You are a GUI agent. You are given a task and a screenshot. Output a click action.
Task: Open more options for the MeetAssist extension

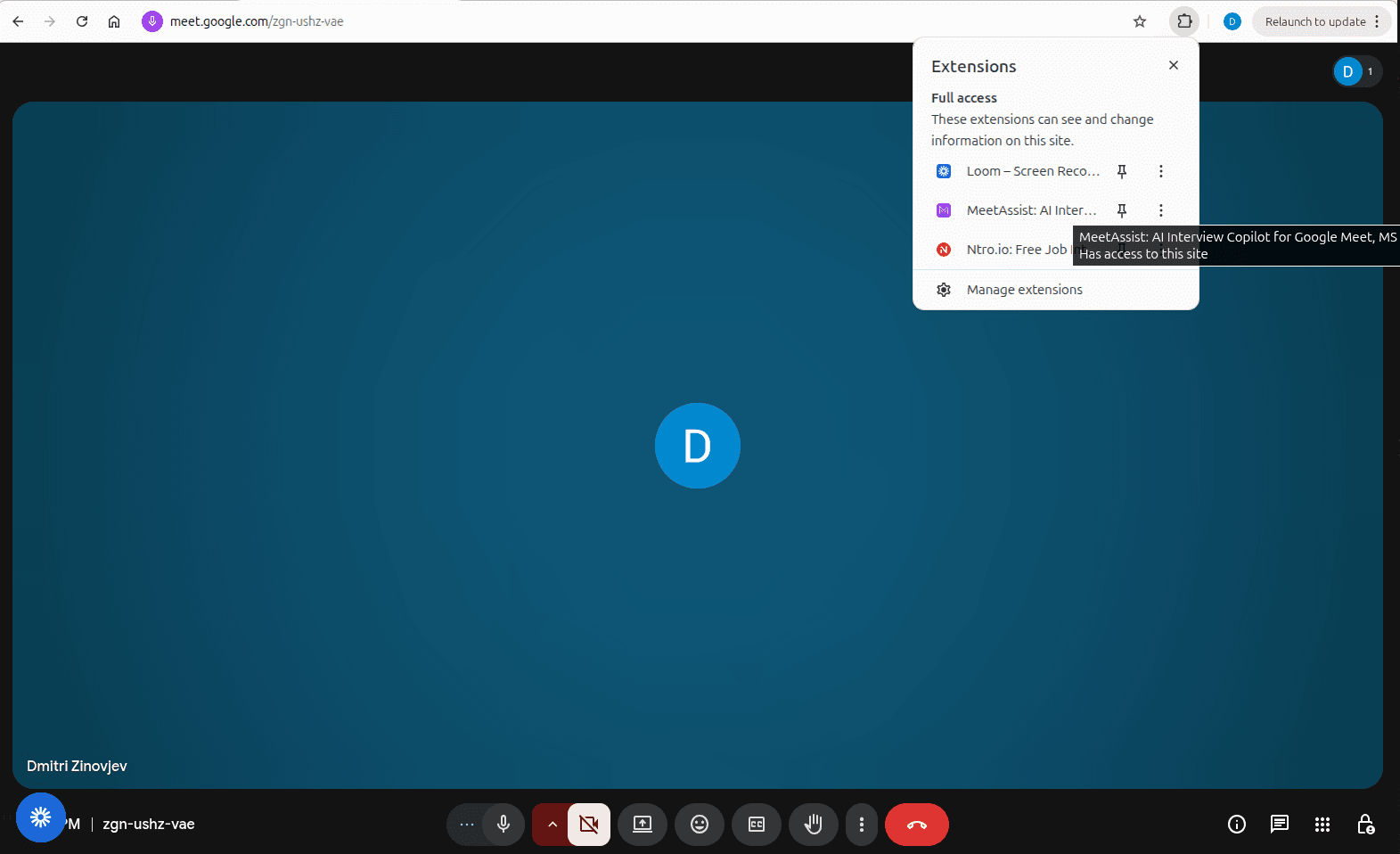[1160, 210]
